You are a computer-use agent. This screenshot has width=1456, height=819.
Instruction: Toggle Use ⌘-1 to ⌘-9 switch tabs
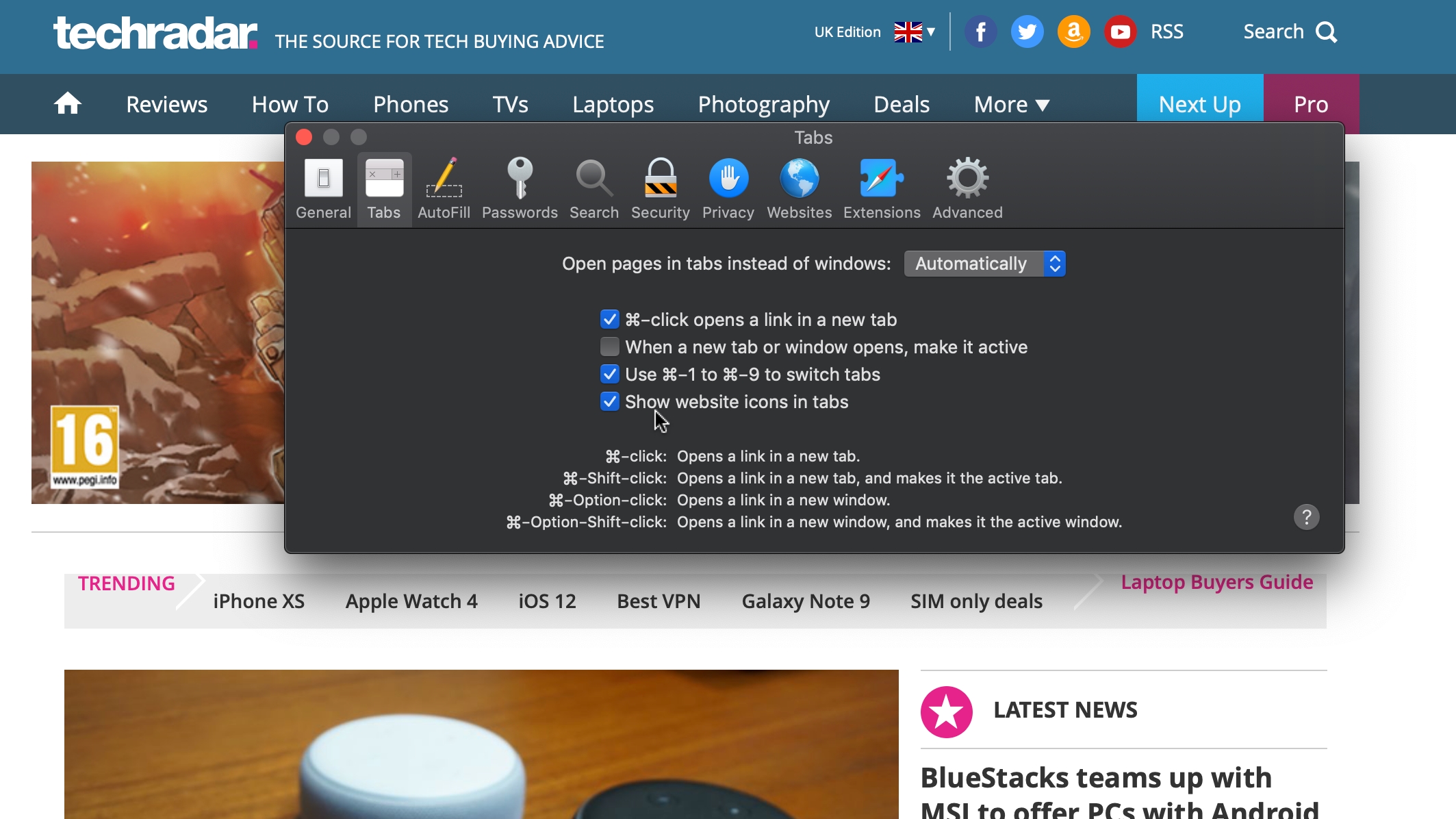point(609,374)
